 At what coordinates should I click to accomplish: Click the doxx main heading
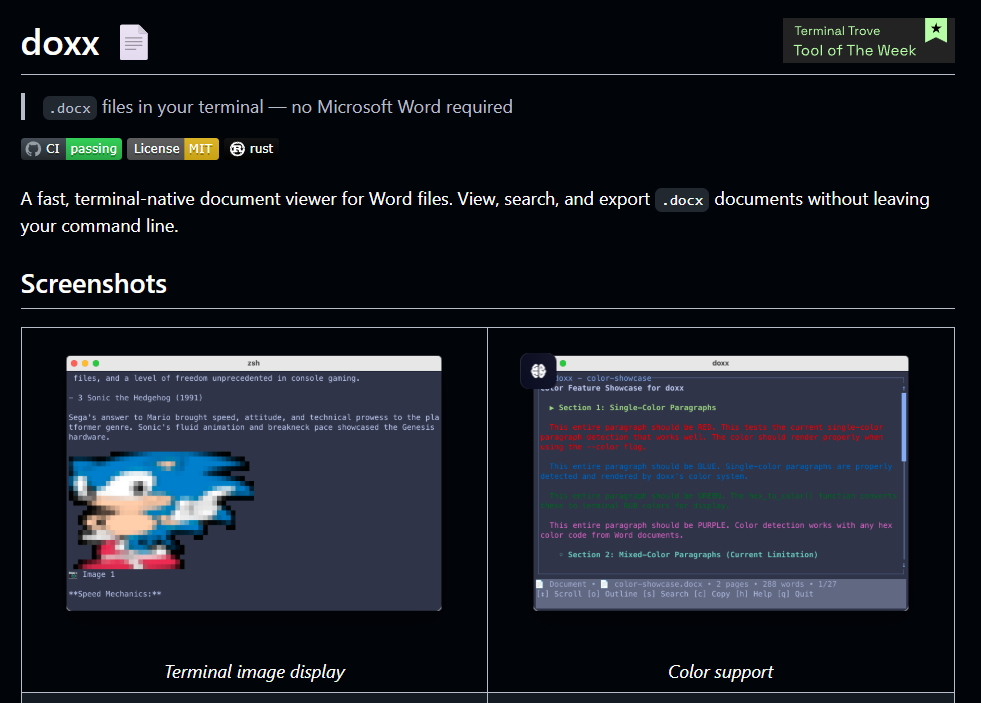click(x=60, y=43)
